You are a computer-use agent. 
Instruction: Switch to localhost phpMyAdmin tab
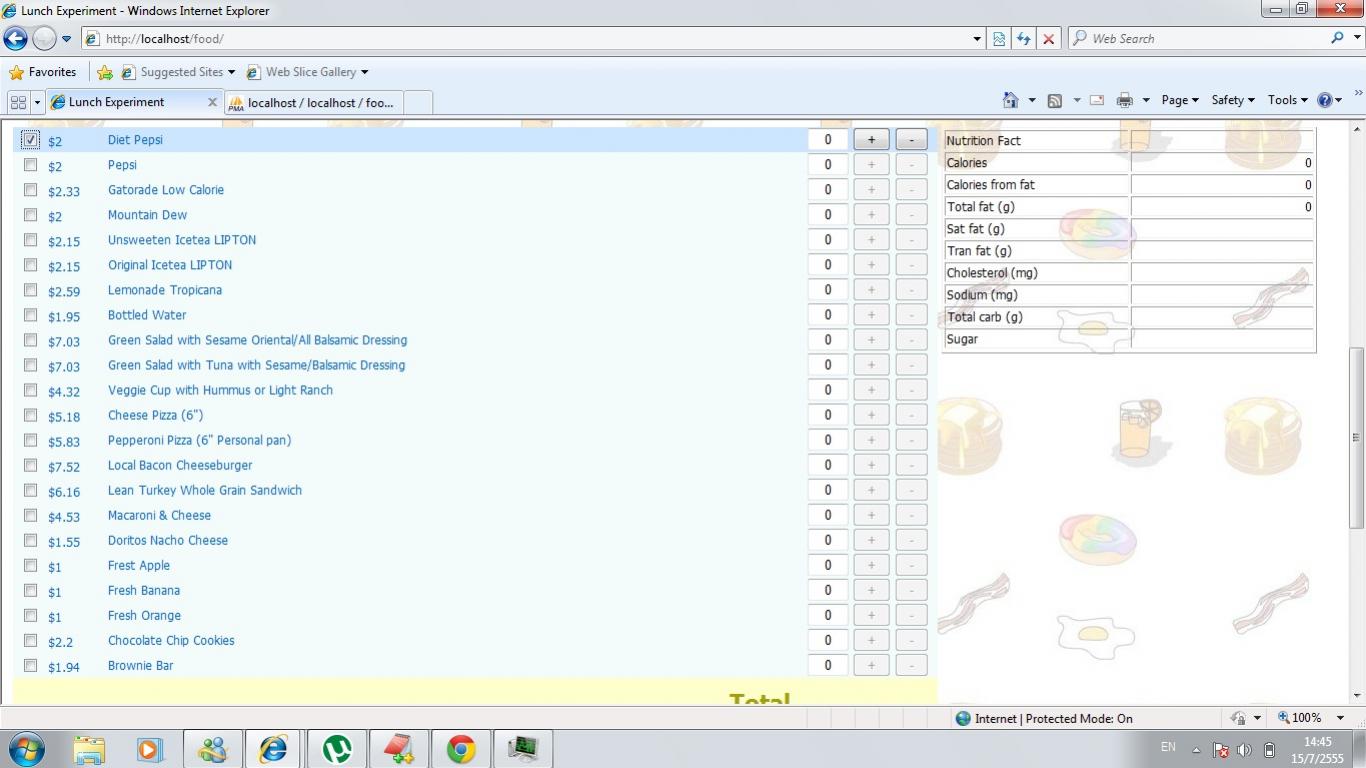pyautogui.click(x=312, y=103)
